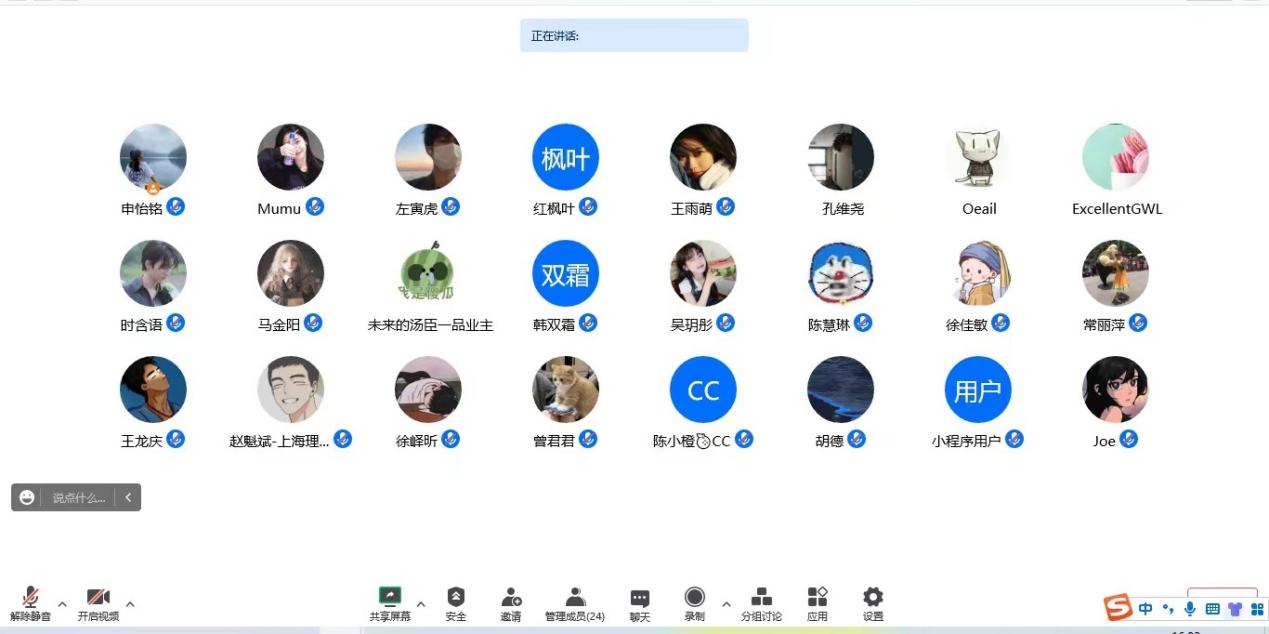Open the Security (安全) shield icon
Image resolution: width=1269 pixels, height=634 pixels.
(456, 603)
